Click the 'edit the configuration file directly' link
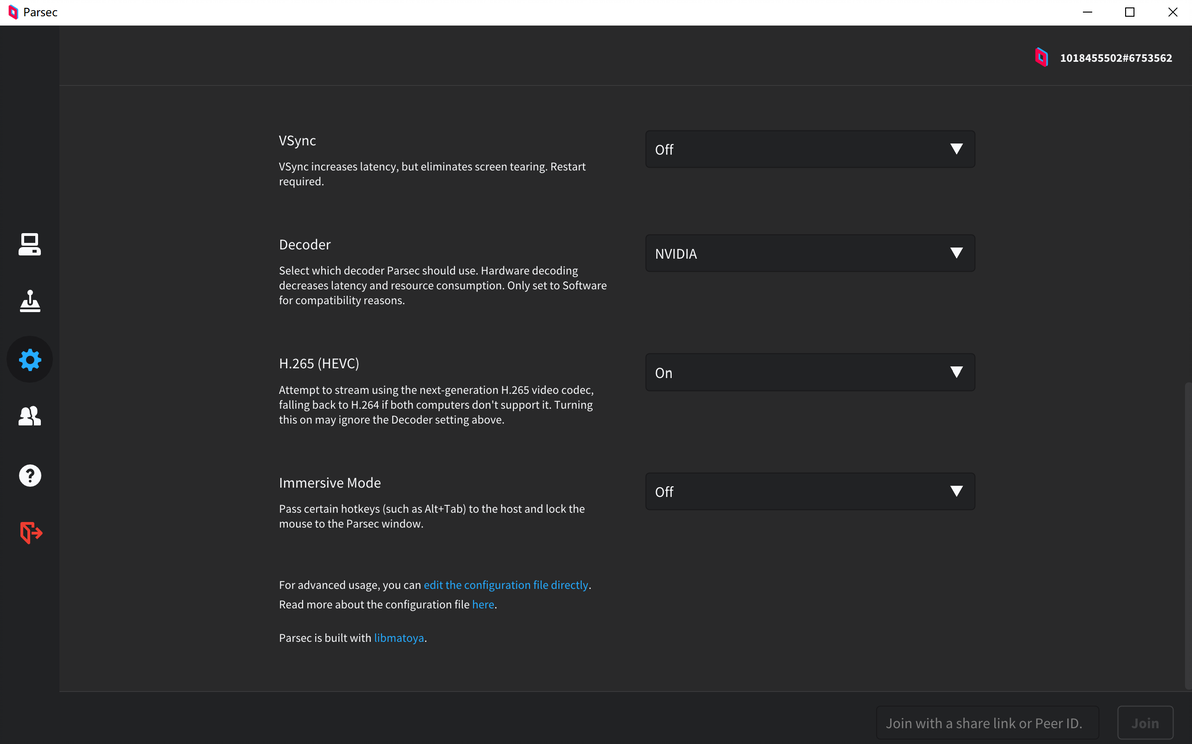Viewport: 1192px width, 744px height. (x=506, y=585)
